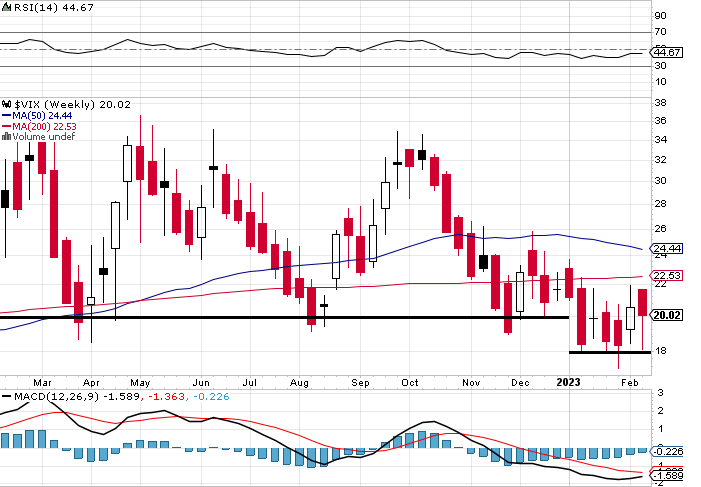Click the Nov month label on axis
The image size is (701, 487).
click(471, 383)
